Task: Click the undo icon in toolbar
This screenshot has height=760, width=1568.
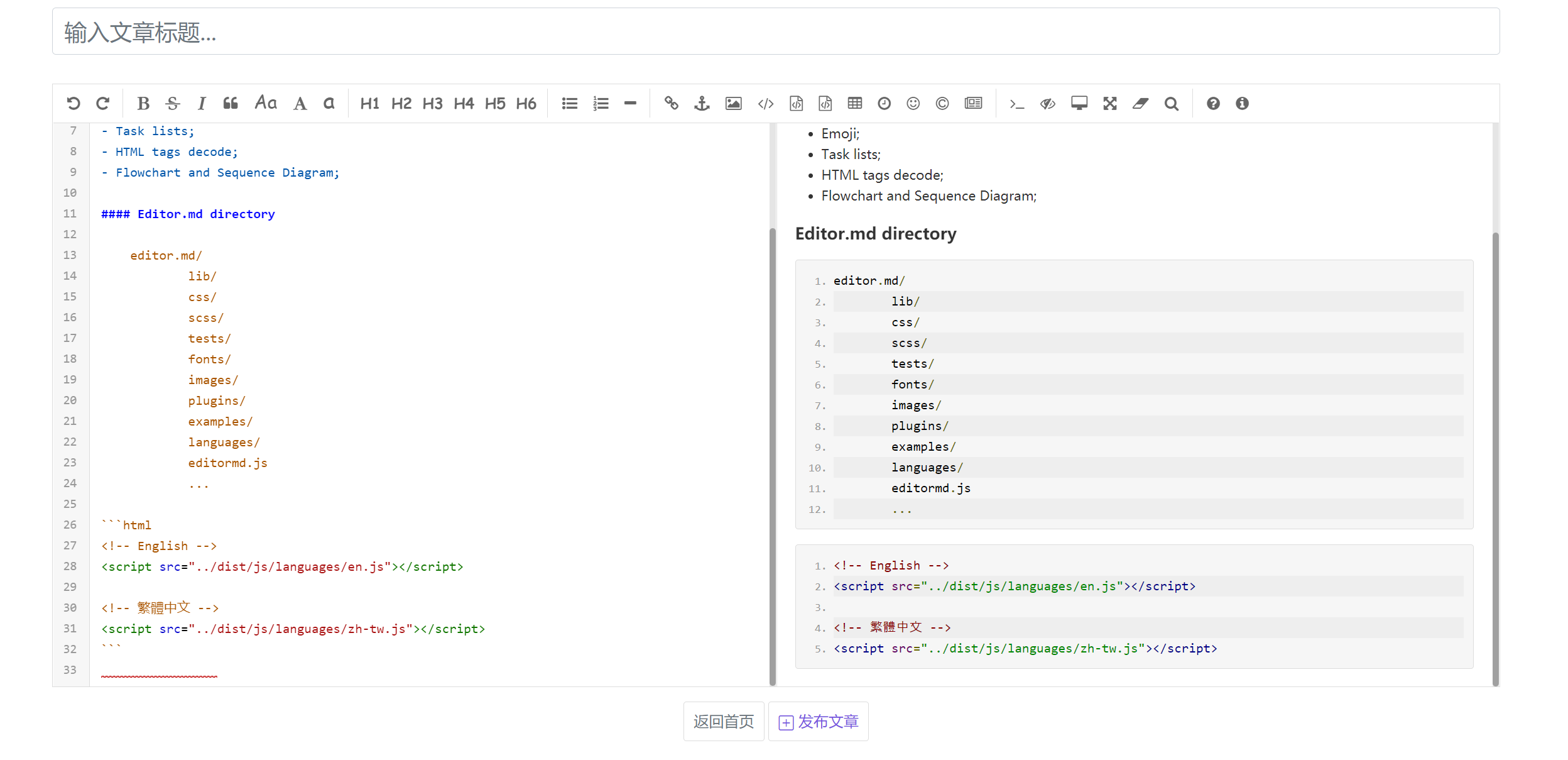Action: click(x=73, y=104)
